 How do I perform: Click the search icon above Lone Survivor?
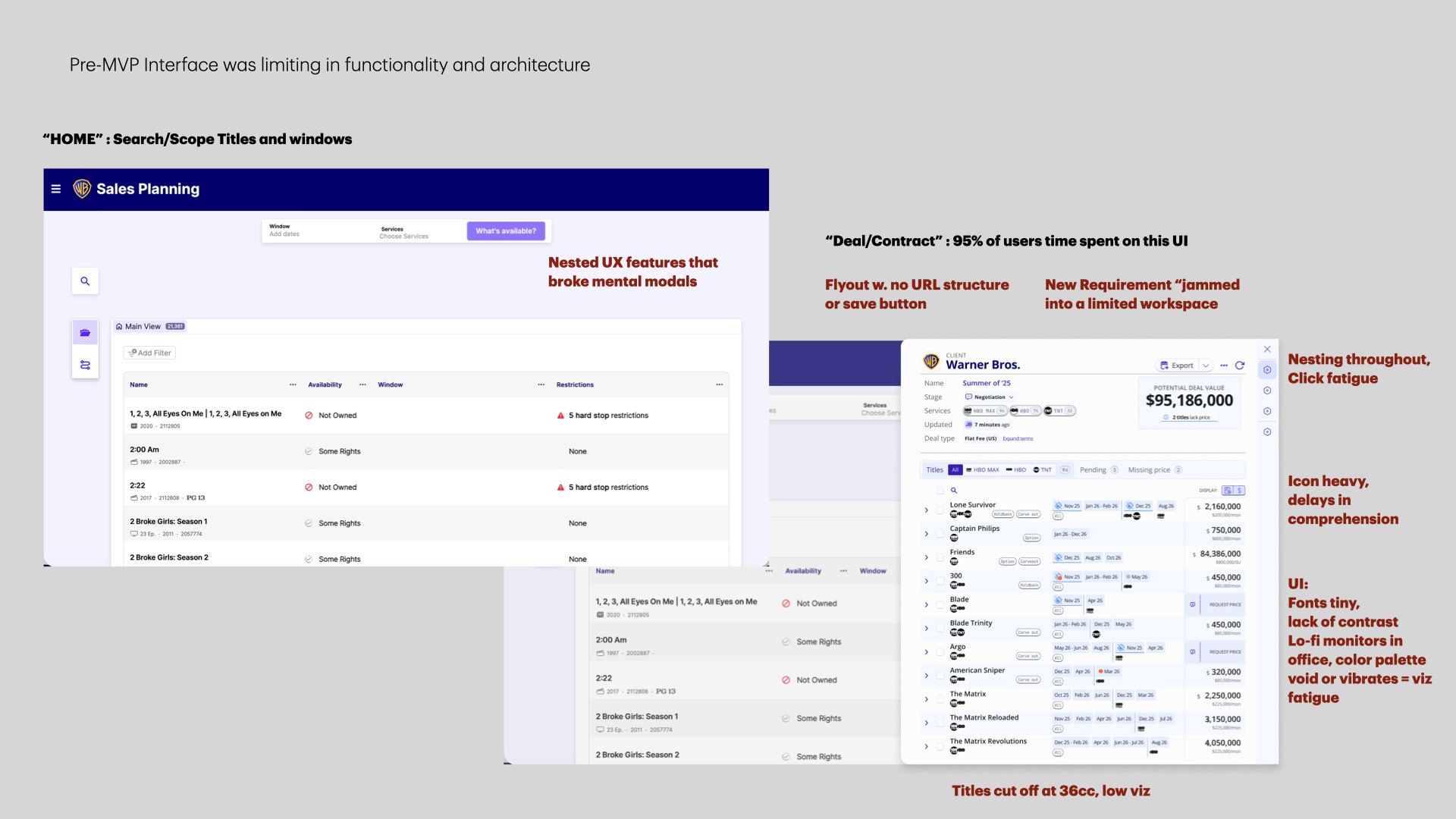pos(954,491)
